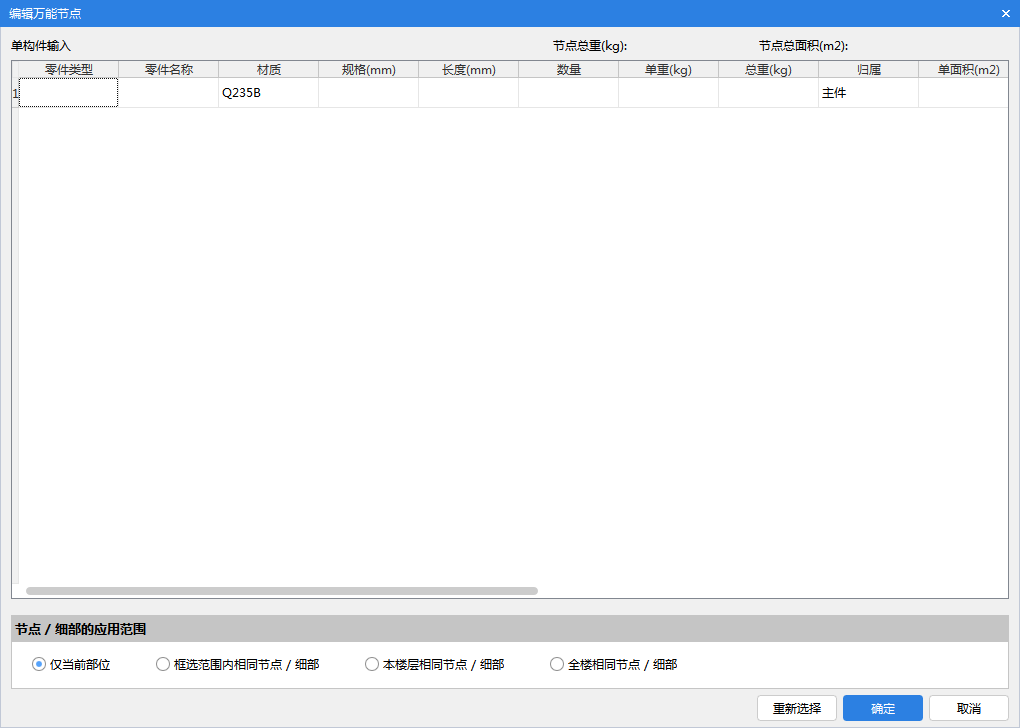Click the 单面积(m2) cell in row 1
The height and width of the screenshot is (728, 1020).
coord(963,93)
